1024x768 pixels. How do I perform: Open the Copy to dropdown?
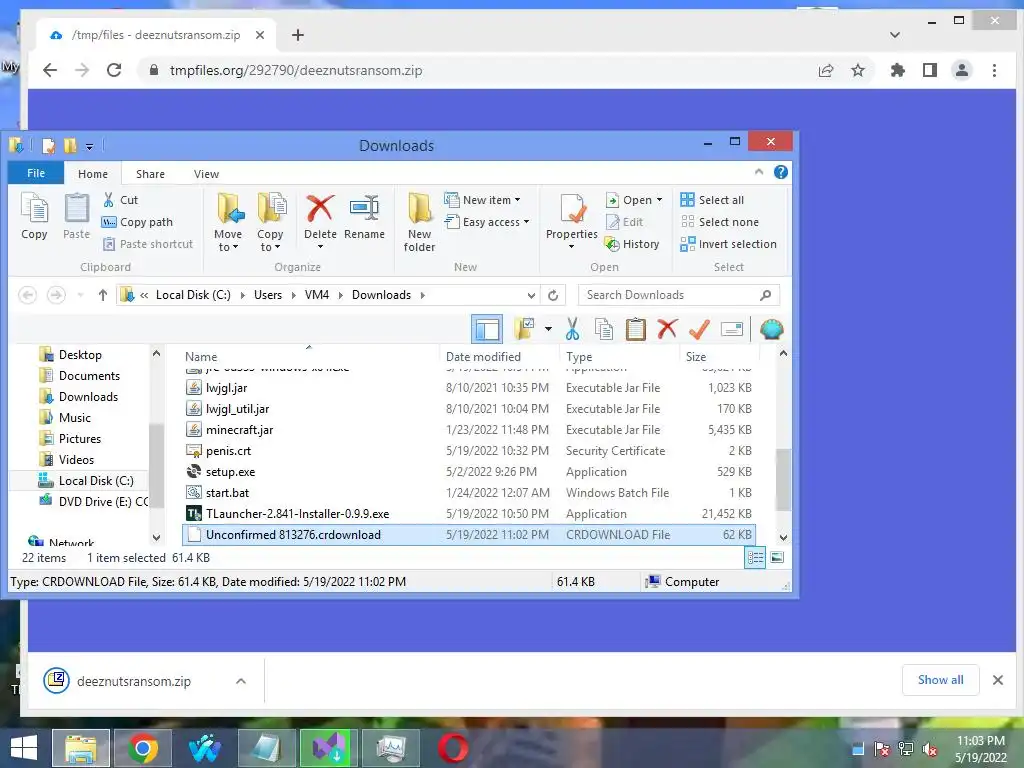(270, 223)
